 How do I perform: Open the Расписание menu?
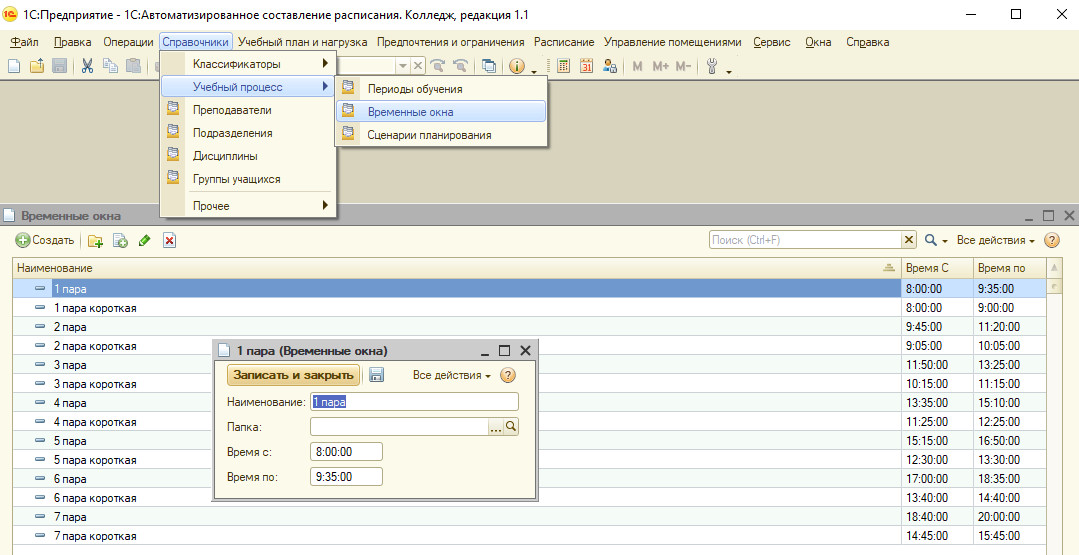(564, 42)
